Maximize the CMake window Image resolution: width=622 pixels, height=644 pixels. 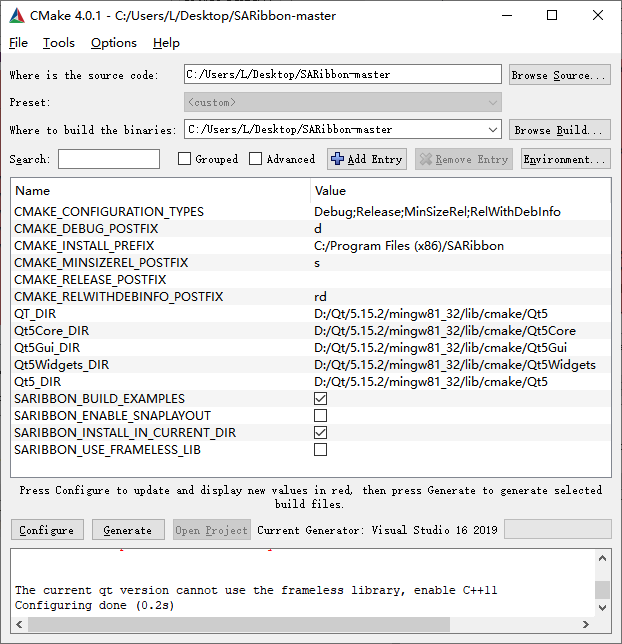552,15
